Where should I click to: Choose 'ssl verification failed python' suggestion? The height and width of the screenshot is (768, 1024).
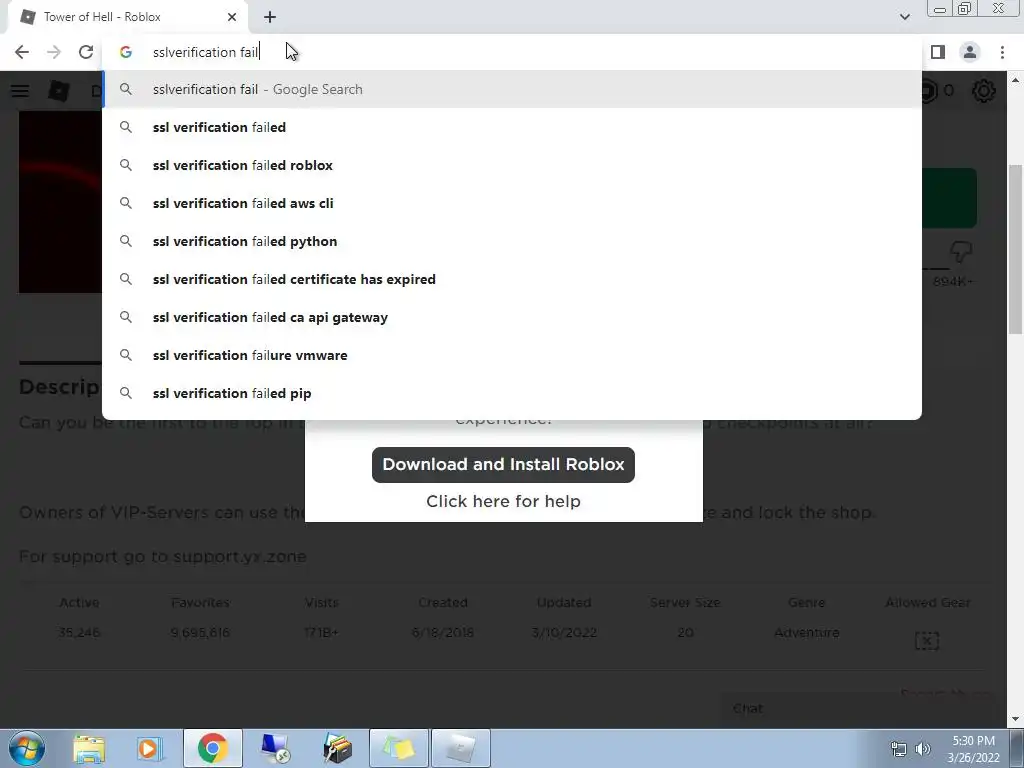[x=512, y=241]
